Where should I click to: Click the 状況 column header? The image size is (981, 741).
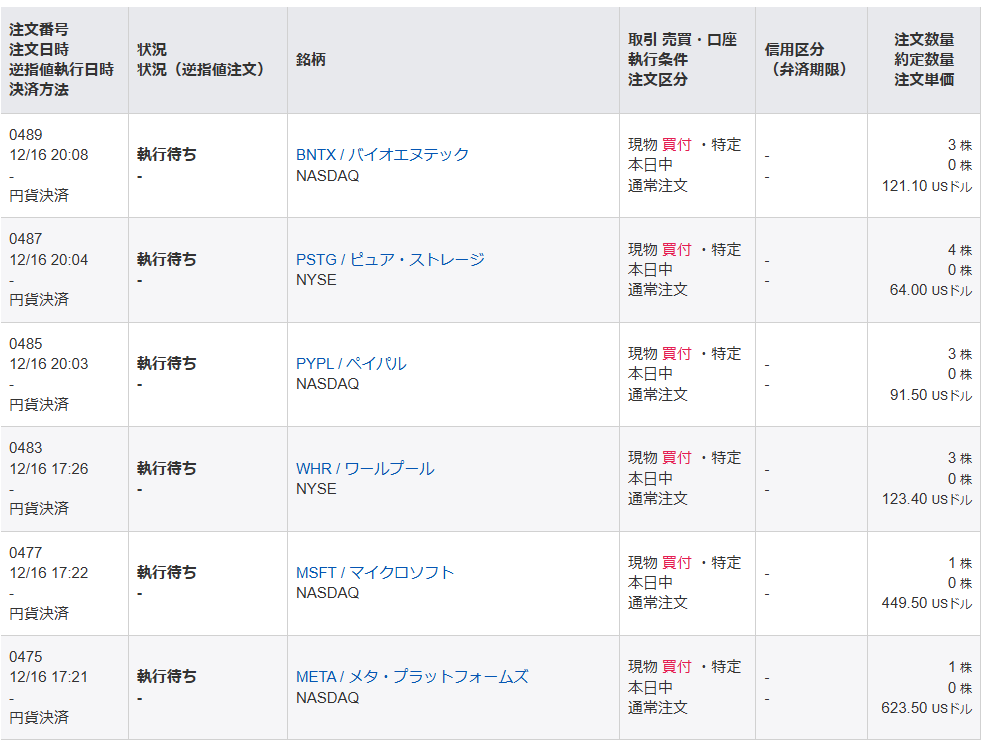tap(152, 49)
